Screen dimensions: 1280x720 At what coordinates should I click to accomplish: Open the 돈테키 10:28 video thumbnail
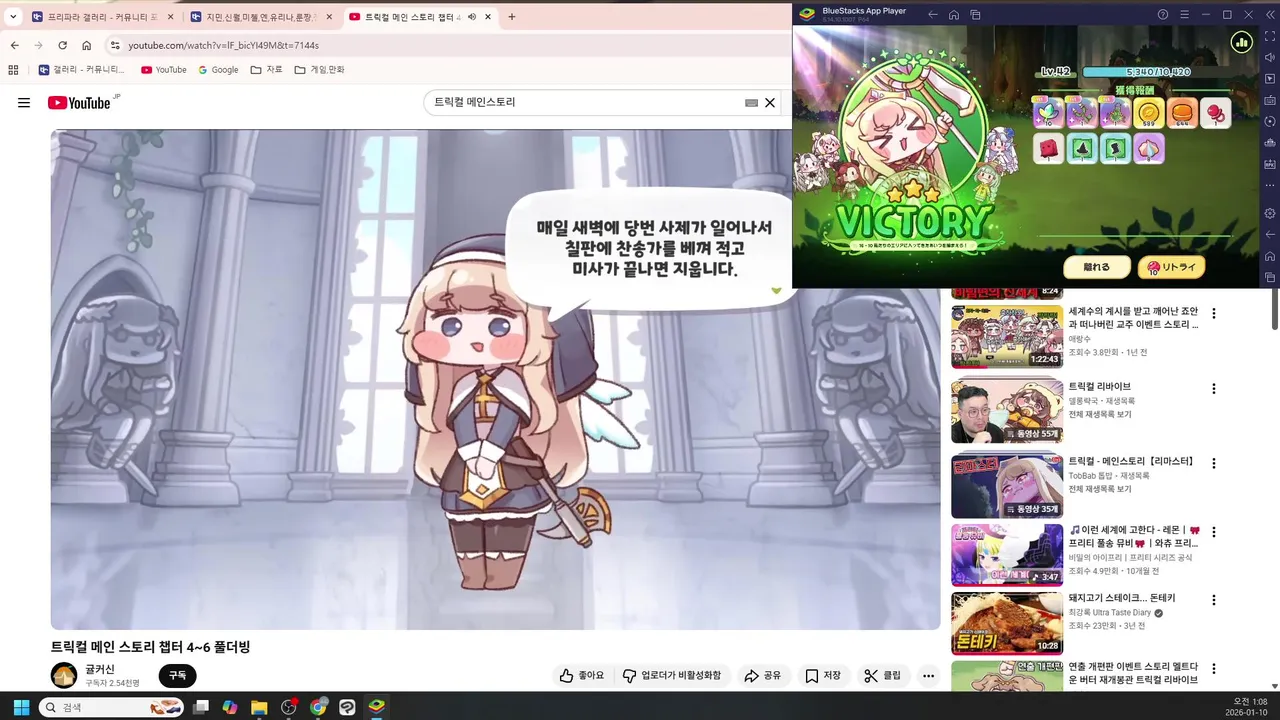[x=1007, y=624]
